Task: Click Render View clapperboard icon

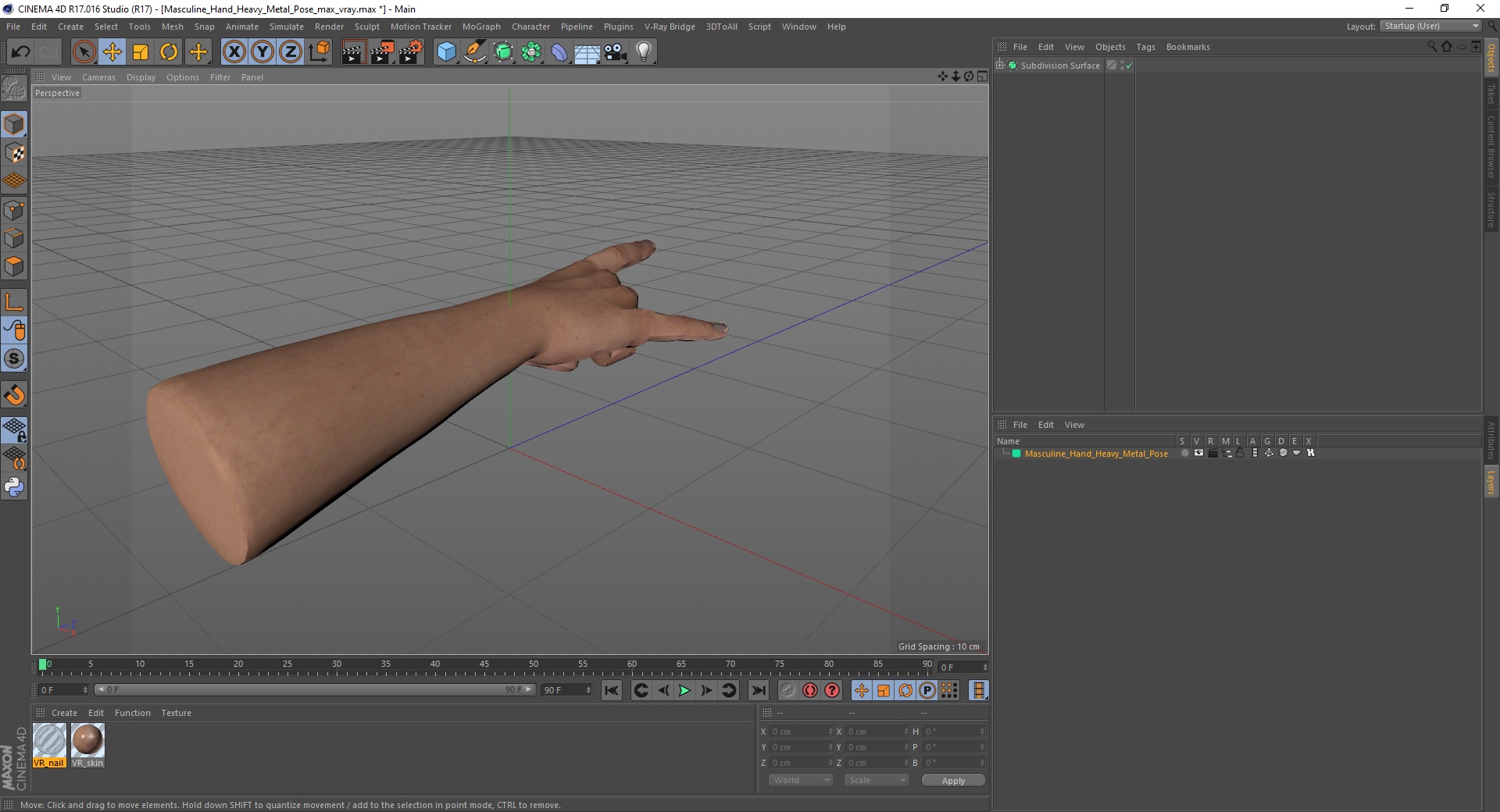Action: (353, 52)
